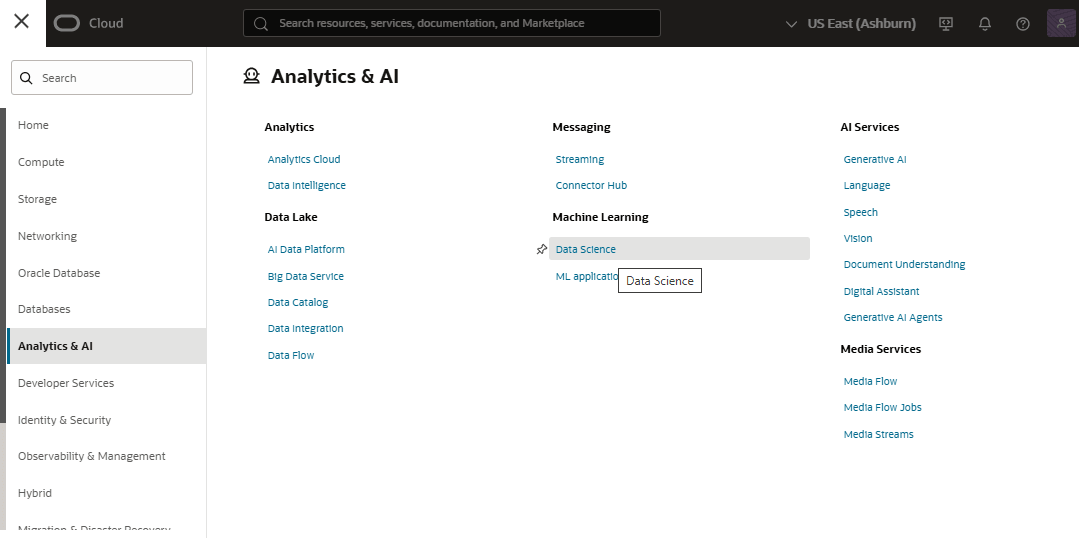Click the Machine Learning section heading
The width and height of the screenshot is (1079, 538).
tap(600, 217)
